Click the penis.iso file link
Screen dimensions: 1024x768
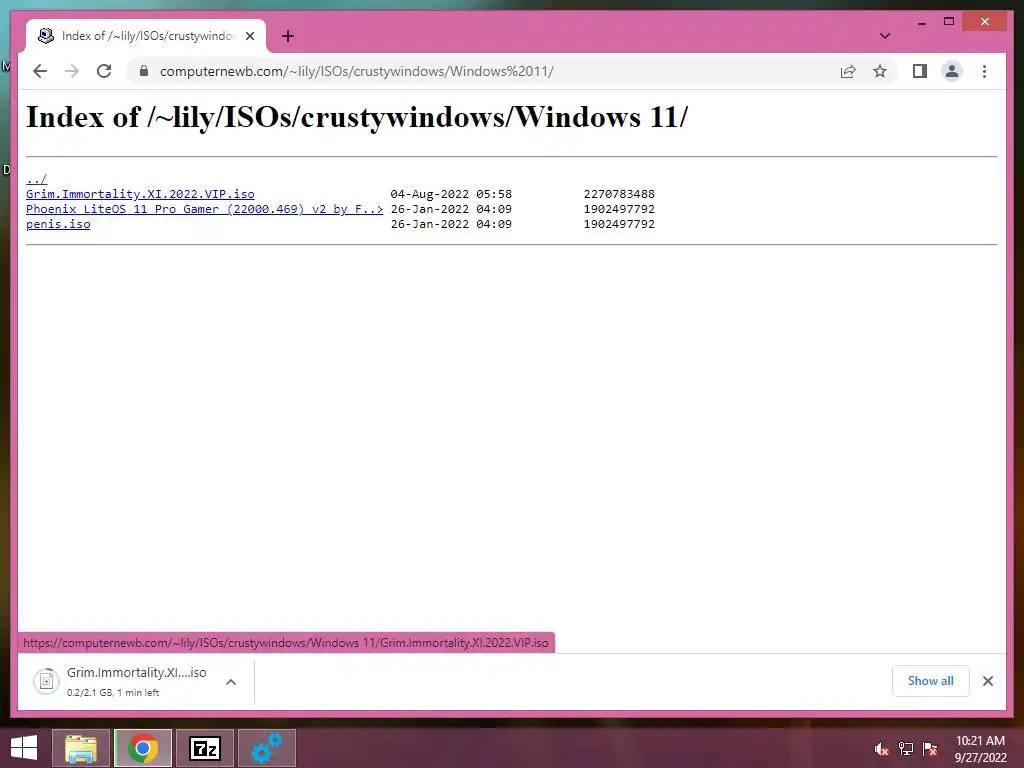pos(58,224)
